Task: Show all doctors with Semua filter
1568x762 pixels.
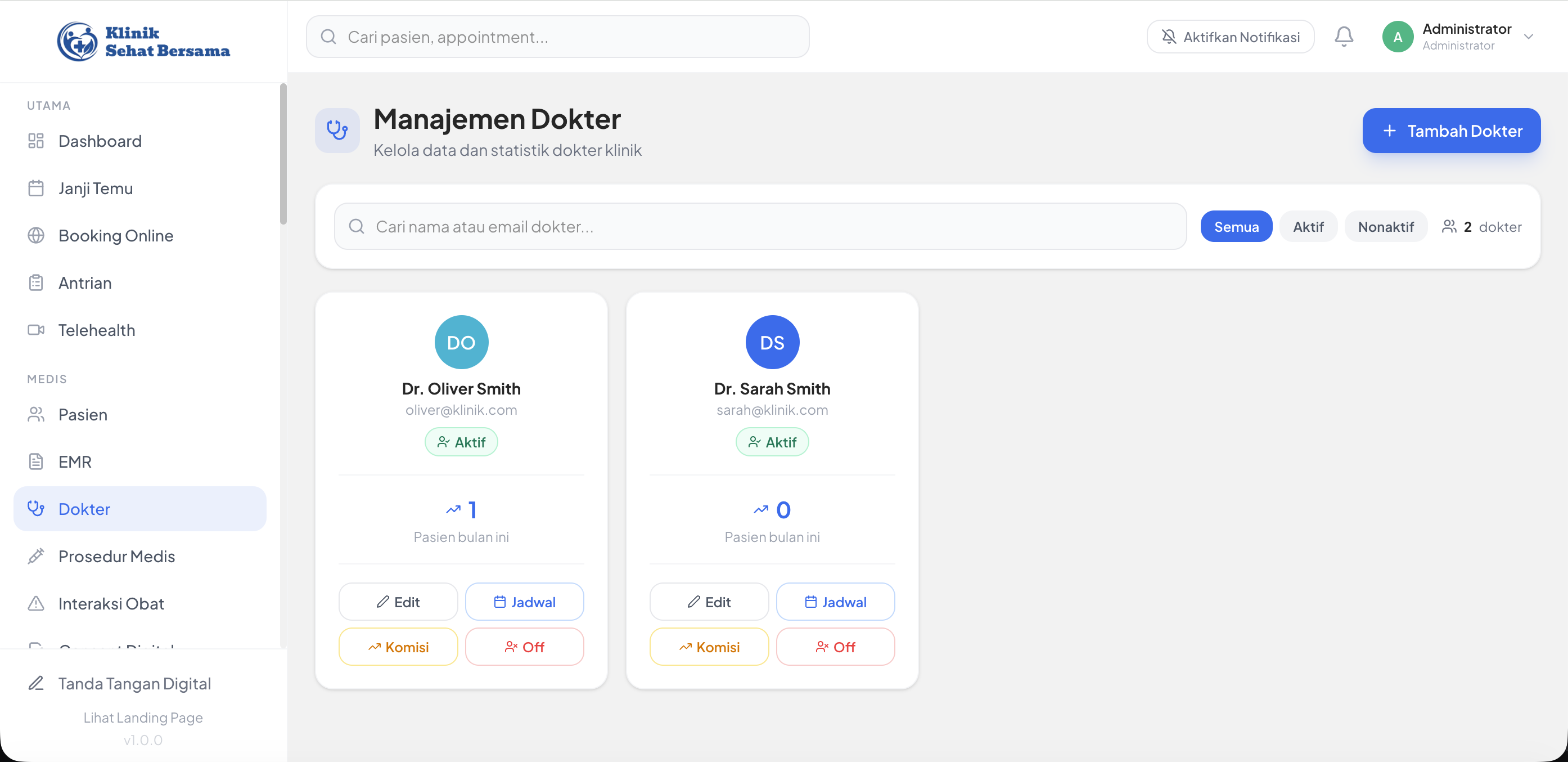Action: click(x=1236, y=227)
